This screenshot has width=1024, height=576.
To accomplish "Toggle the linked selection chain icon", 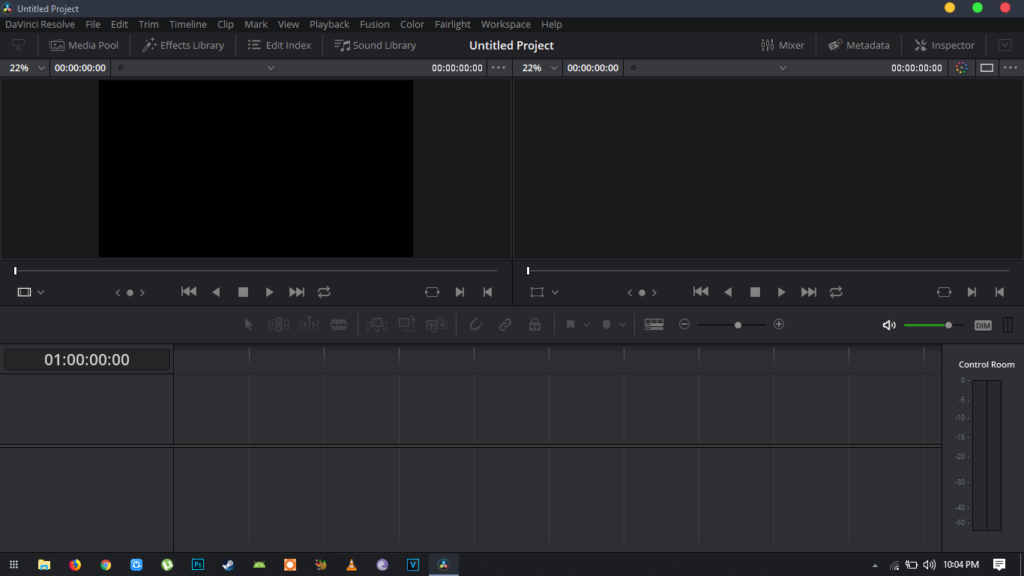I will 505,325.
